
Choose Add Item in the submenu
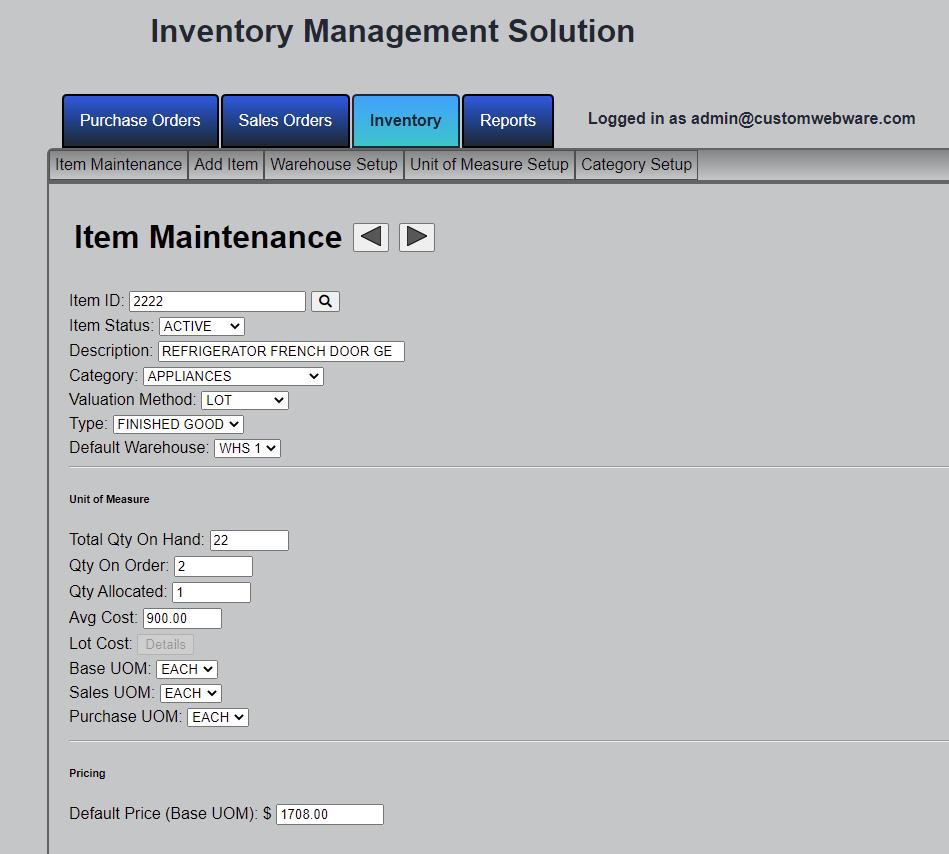coord(226,165)
